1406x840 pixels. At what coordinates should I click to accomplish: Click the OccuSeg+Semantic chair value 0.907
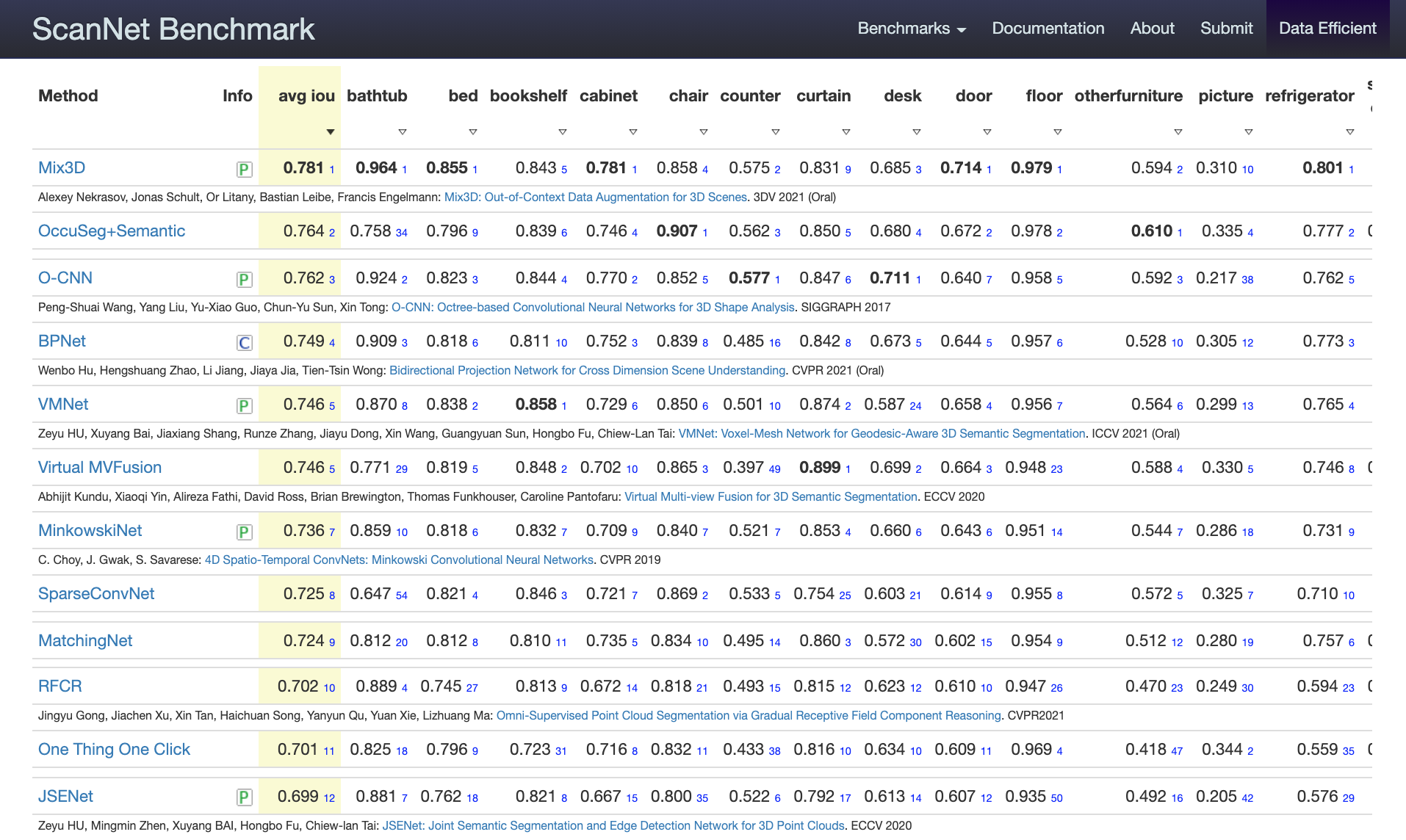click(x=677, y=231)
